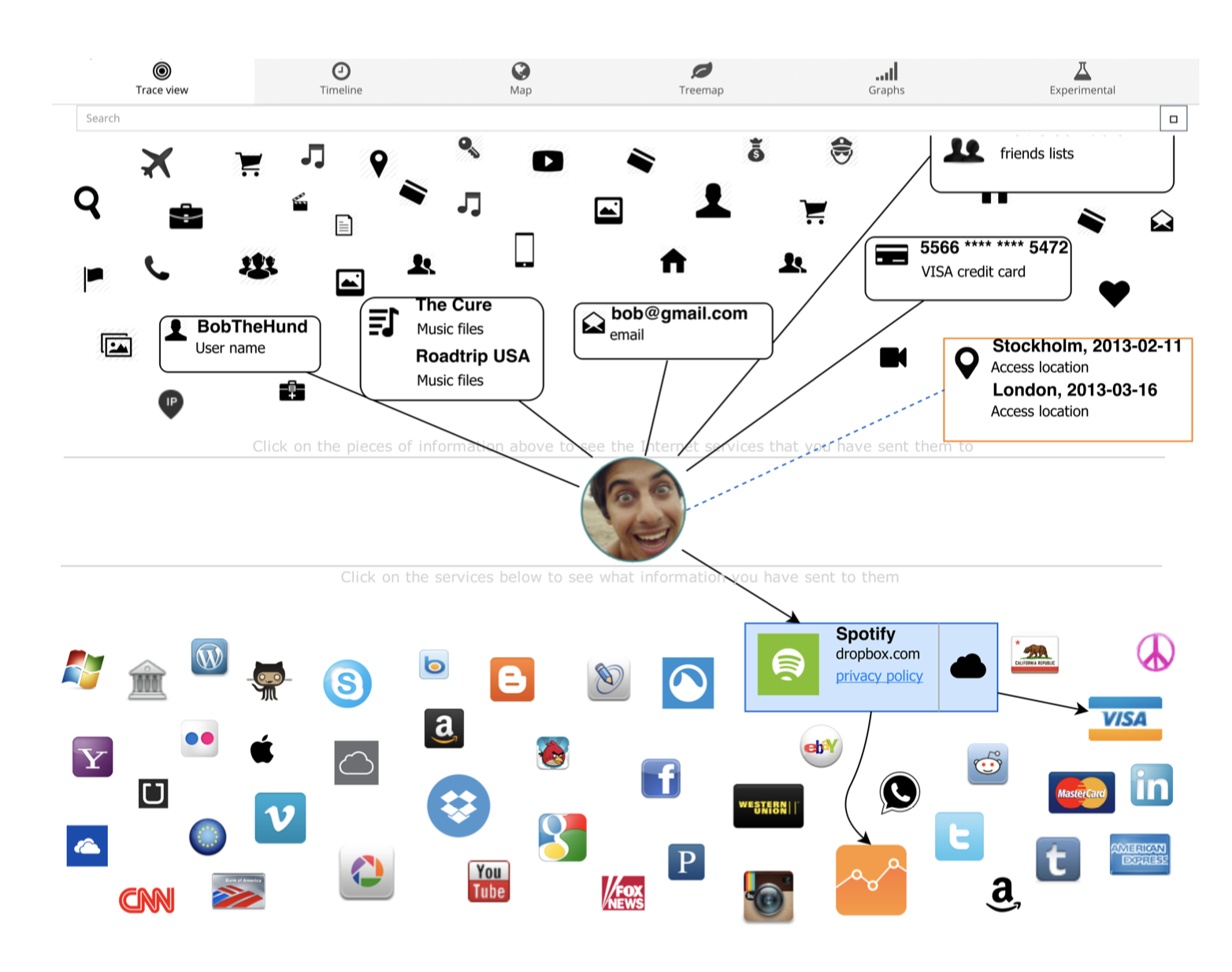Select the friends lists card
This screenshot has width=1232, height=972.
1052,163
